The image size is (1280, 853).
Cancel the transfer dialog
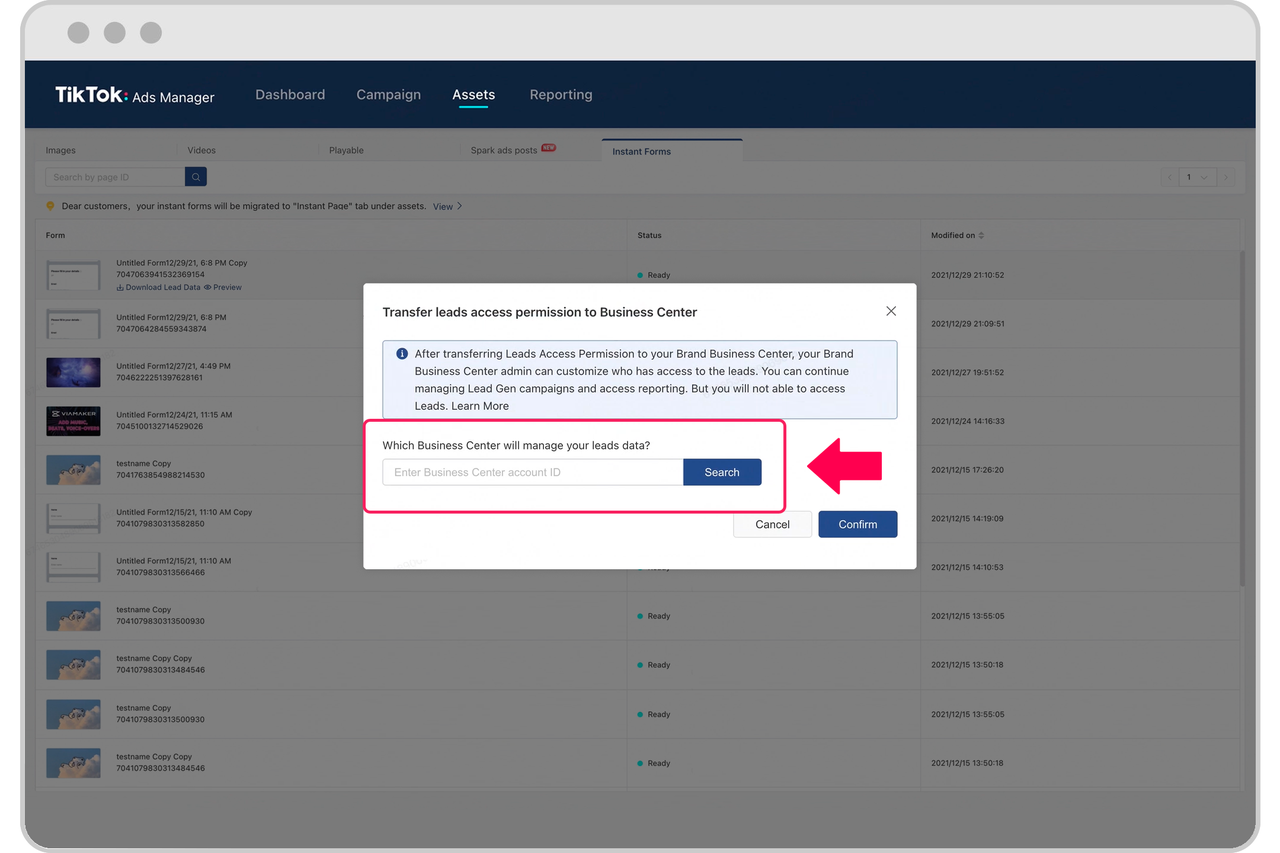click(x=772, y=524)
